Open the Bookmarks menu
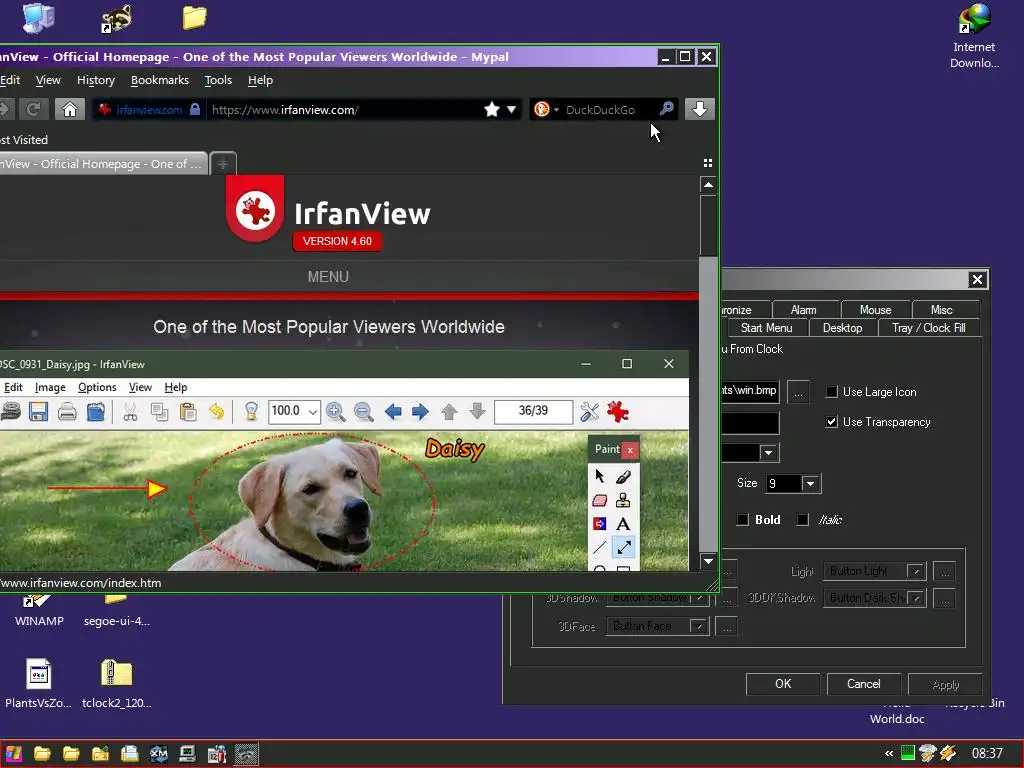The height and width of the screenshot is (768, 1024). 159,80
